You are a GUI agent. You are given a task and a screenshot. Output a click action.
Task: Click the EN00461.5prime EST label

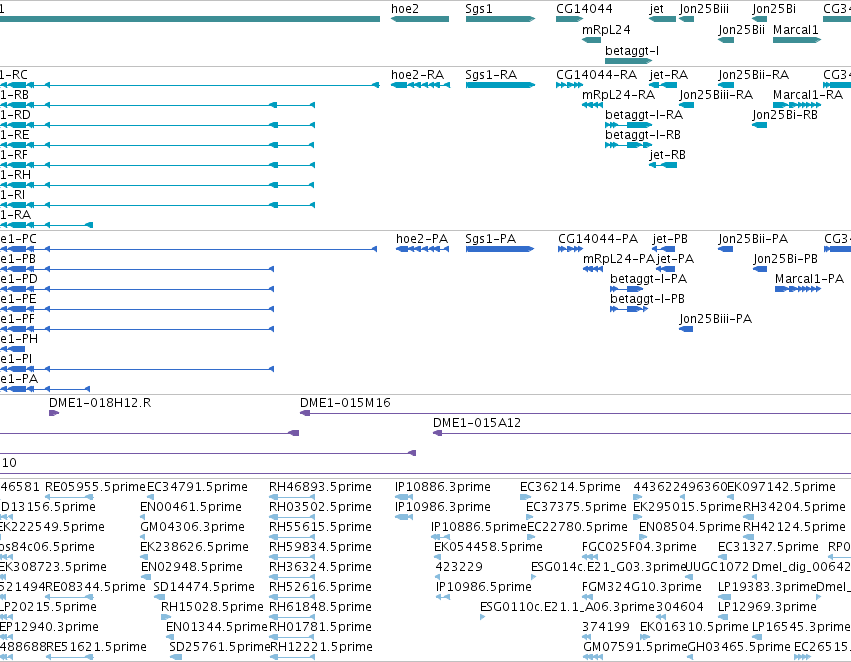(x=191, y=507)
